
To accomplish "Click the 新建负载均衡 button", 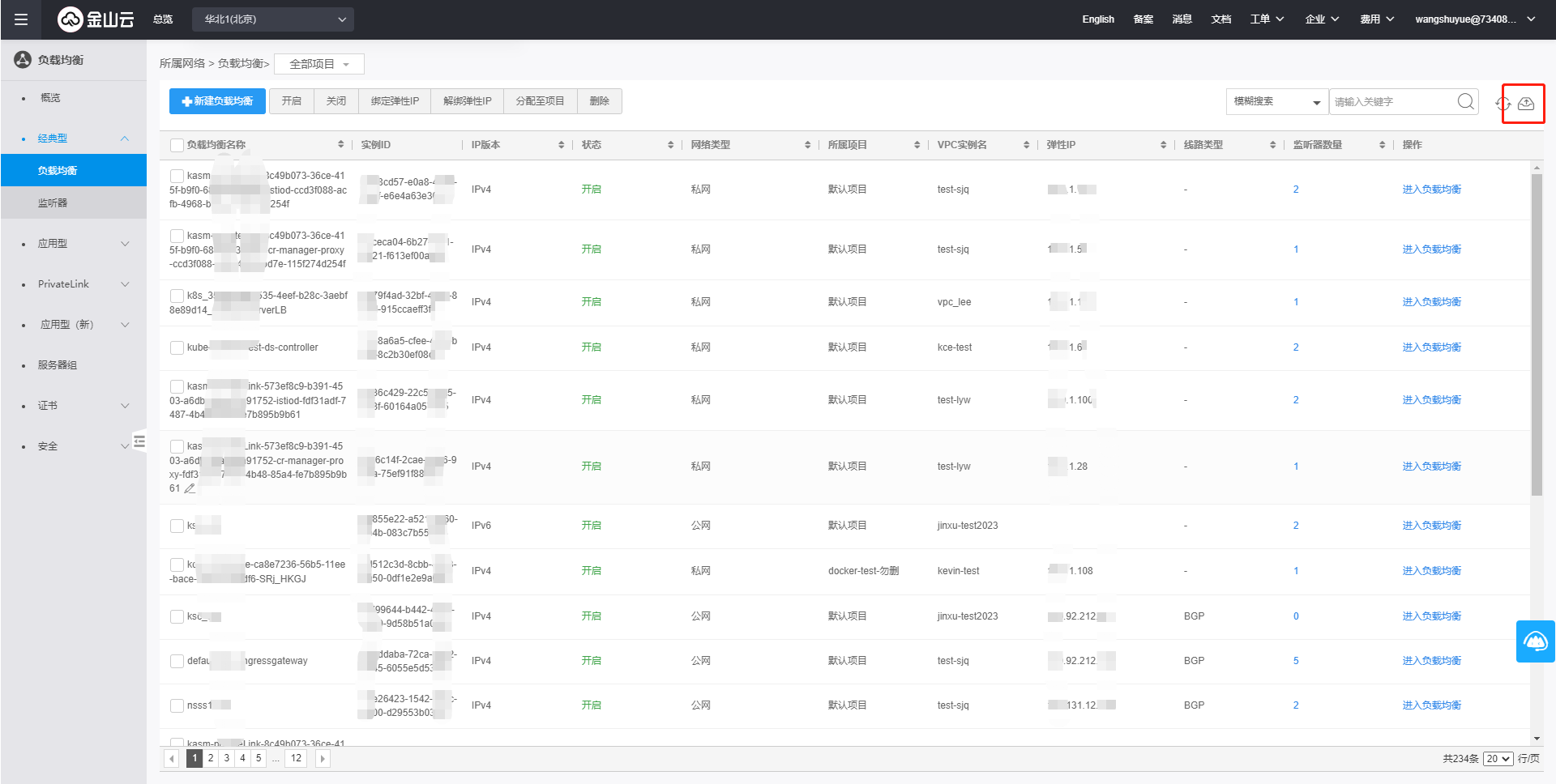I will (x=217, y=101).
